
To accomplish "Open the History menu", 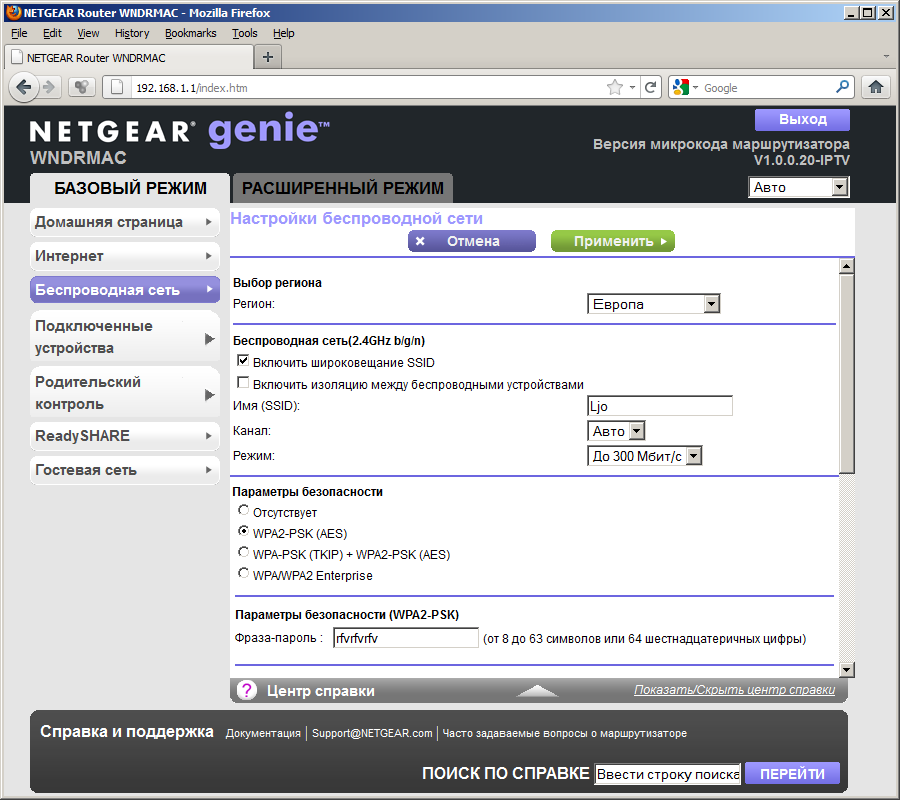I will pyautogui.click(x=132, y=33).
